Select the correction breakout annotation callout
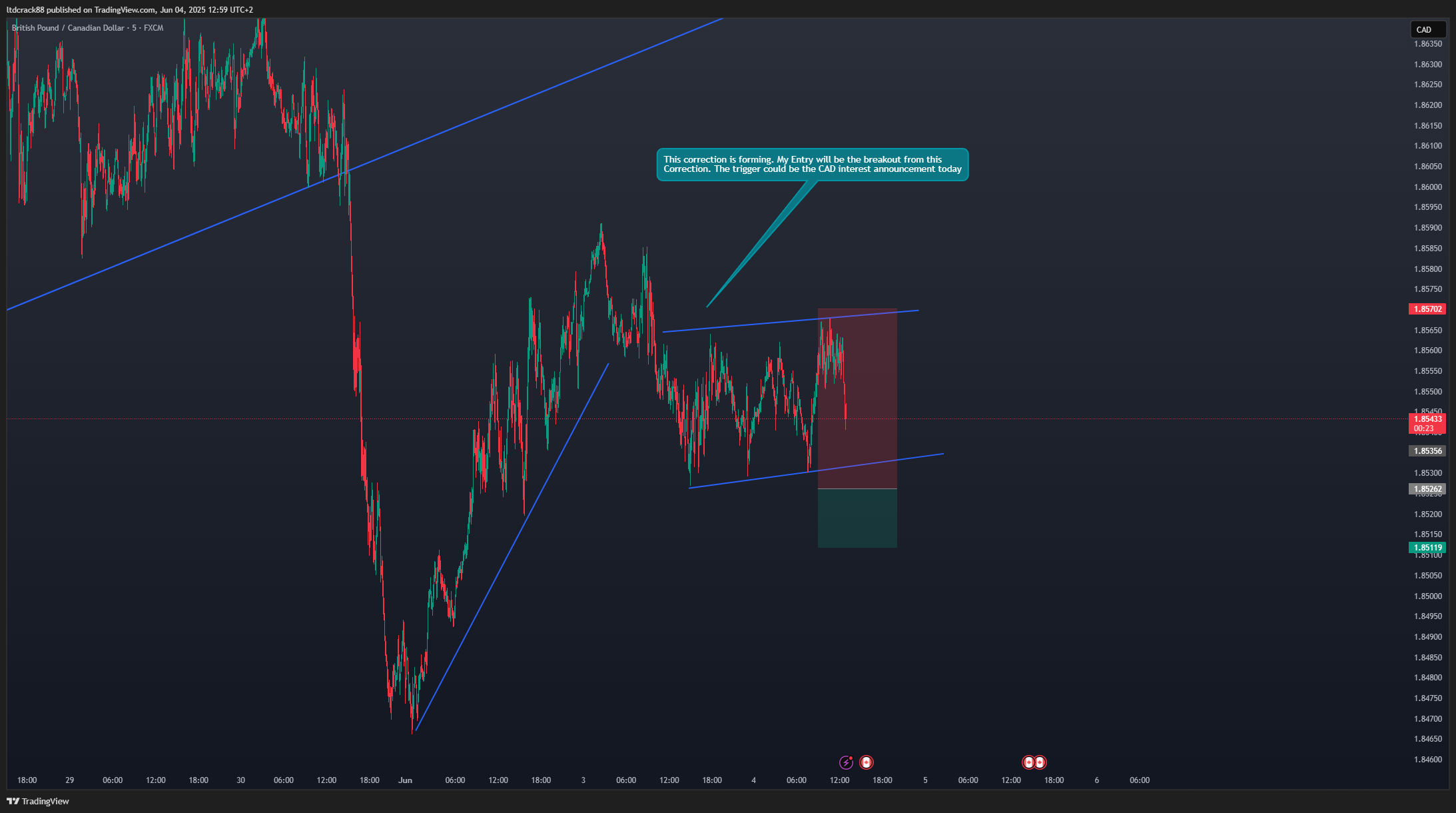1456x813 pixels. [812, 165]
